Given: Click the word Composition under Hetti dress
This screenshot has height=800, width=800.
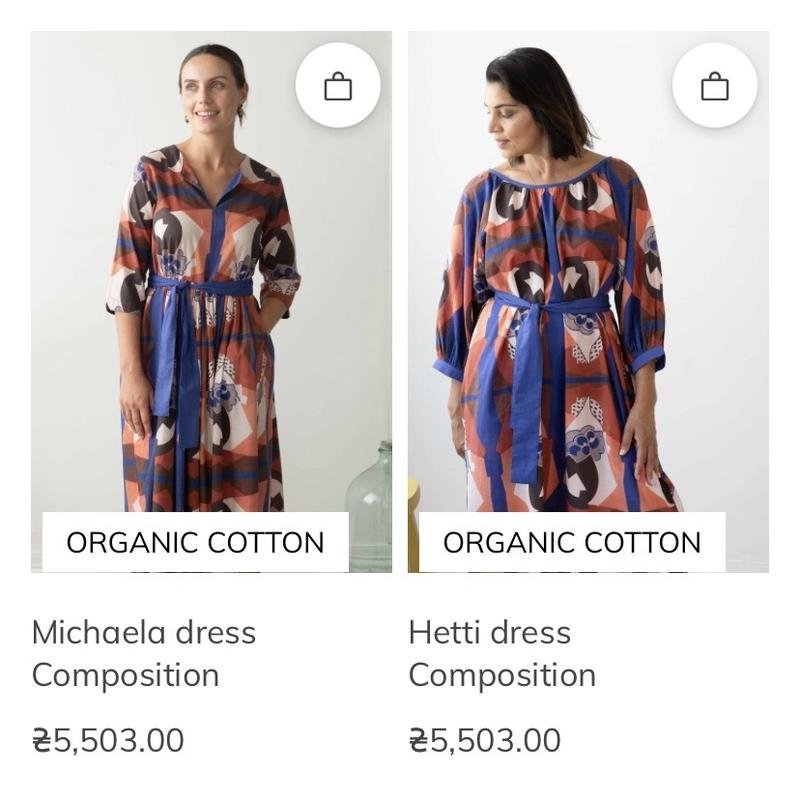Looking at the screenshot, I should 502,675.
